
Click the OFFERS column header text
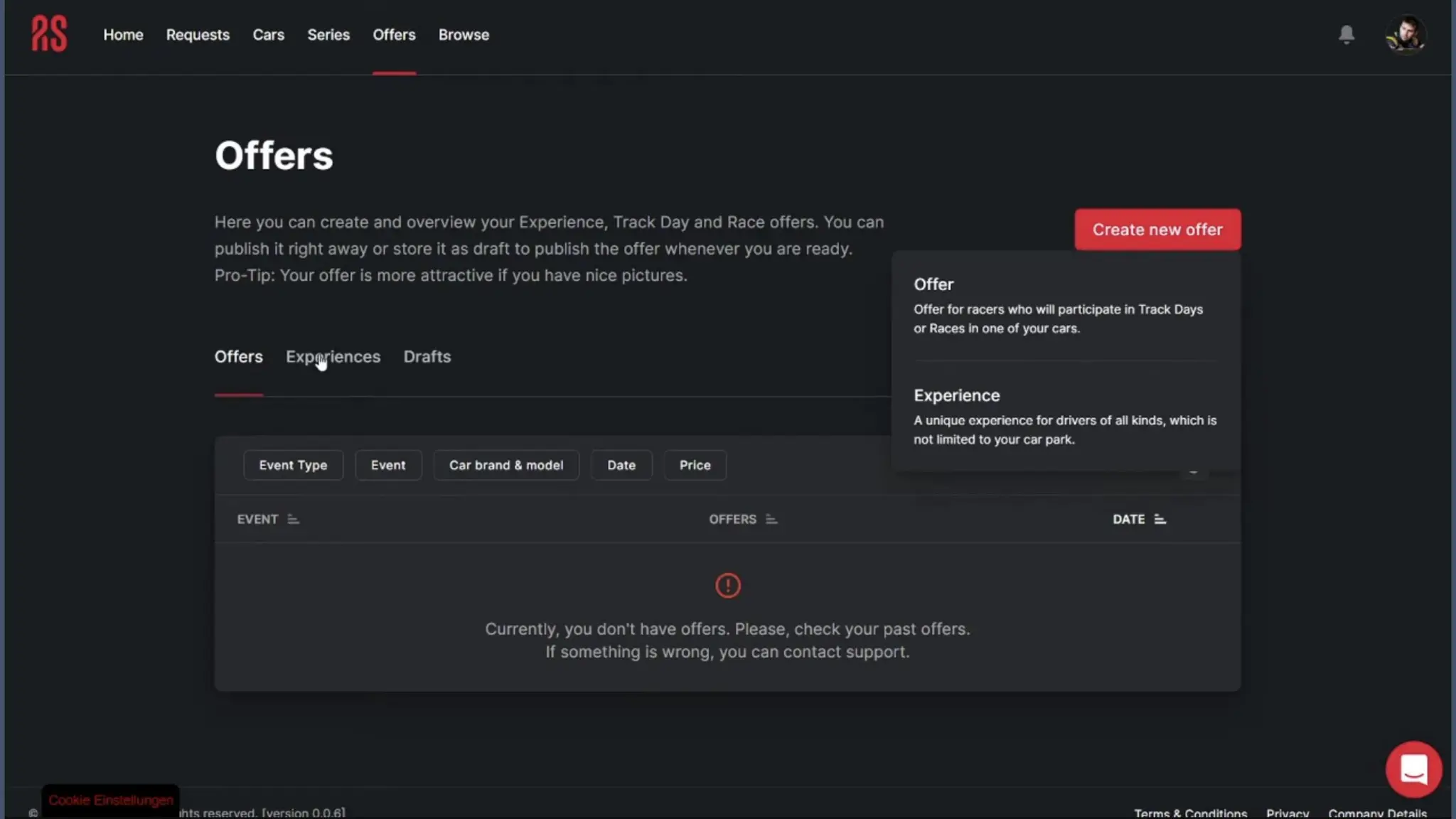click(x=732, y=520)
